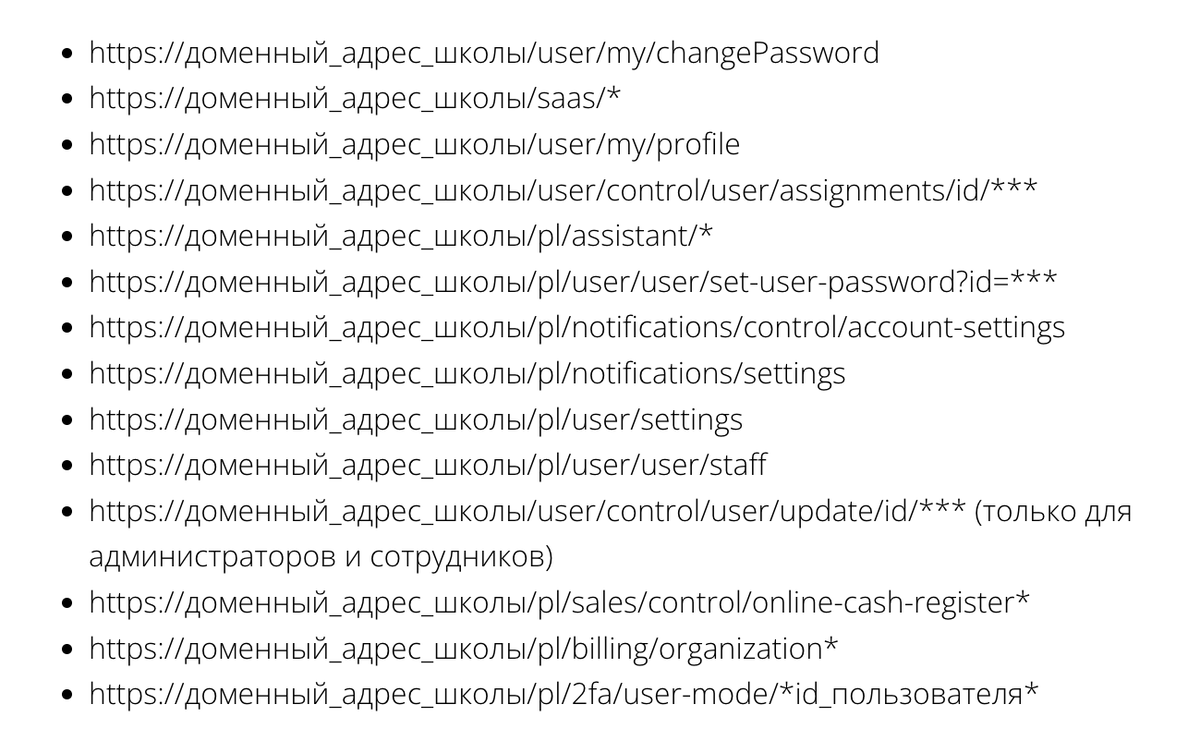1200x753 pixels.
Task: Select the pl/user/settings URL
Action: pos(416,420)
